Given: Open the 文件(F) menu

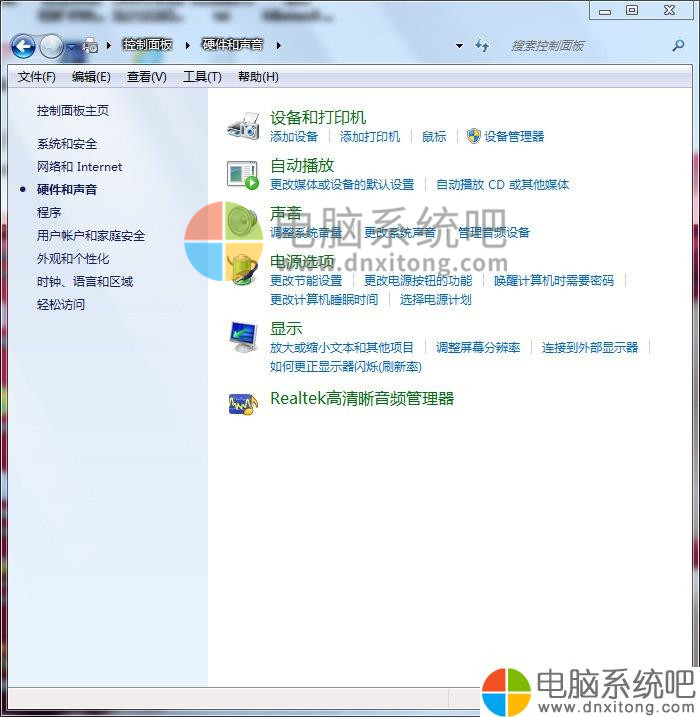Looking at the screenshot, I should tap(37, 77).
